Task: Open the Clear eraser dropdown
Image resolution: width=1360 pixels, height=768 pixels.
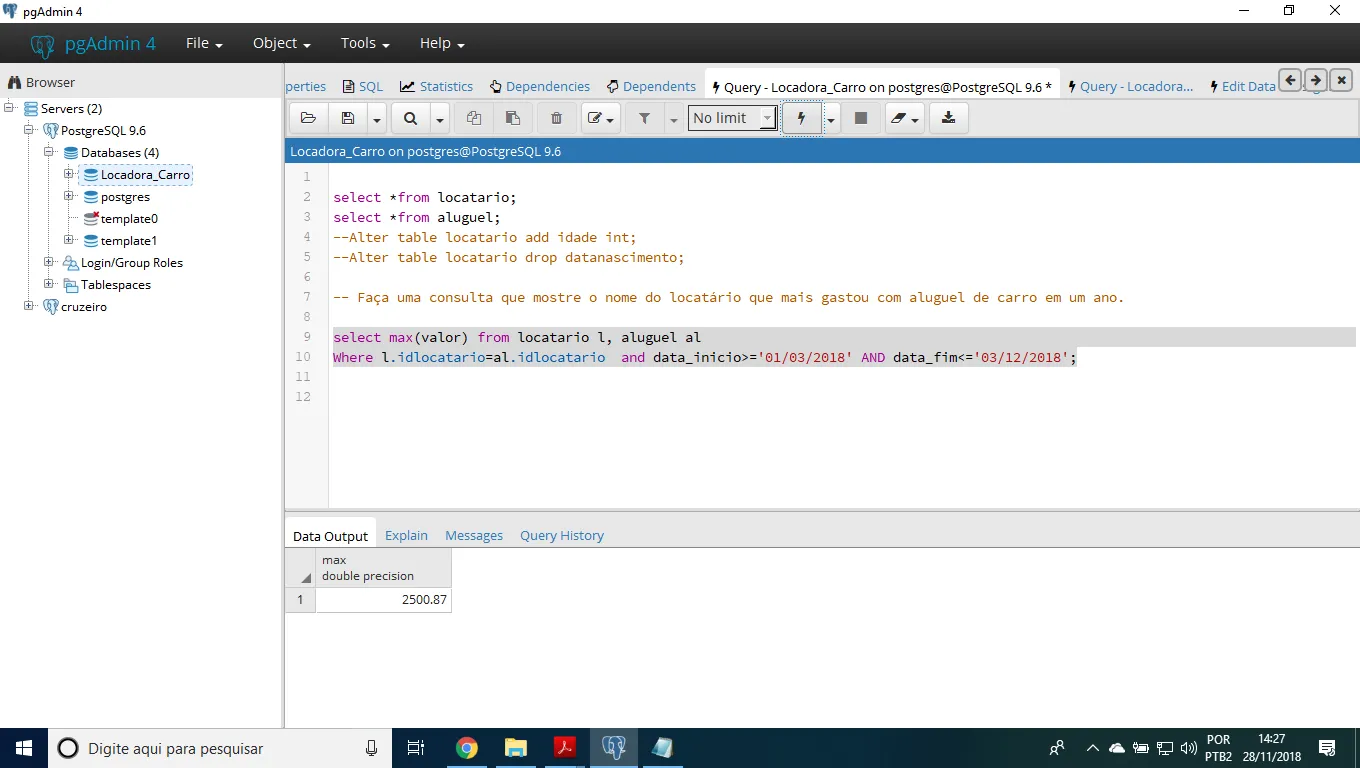Action: [904, 118]
